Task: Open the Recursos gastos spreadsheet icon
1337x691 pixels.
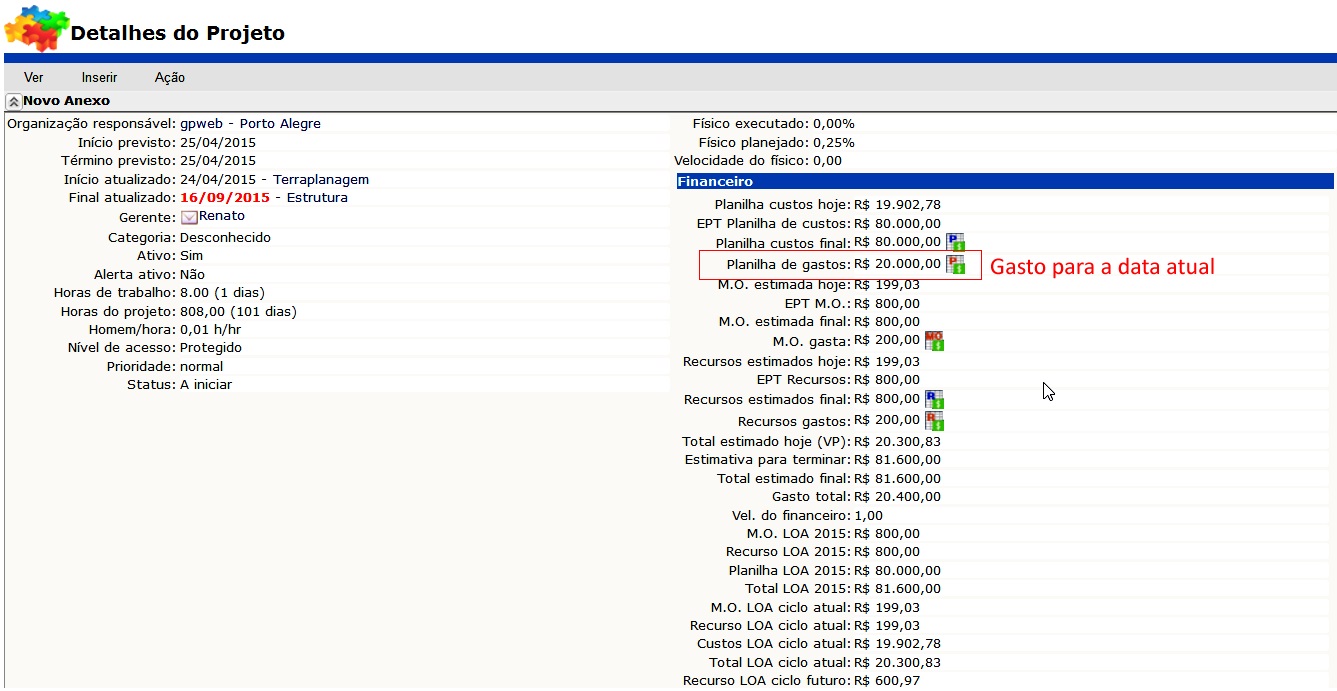Action: [934, 421]
